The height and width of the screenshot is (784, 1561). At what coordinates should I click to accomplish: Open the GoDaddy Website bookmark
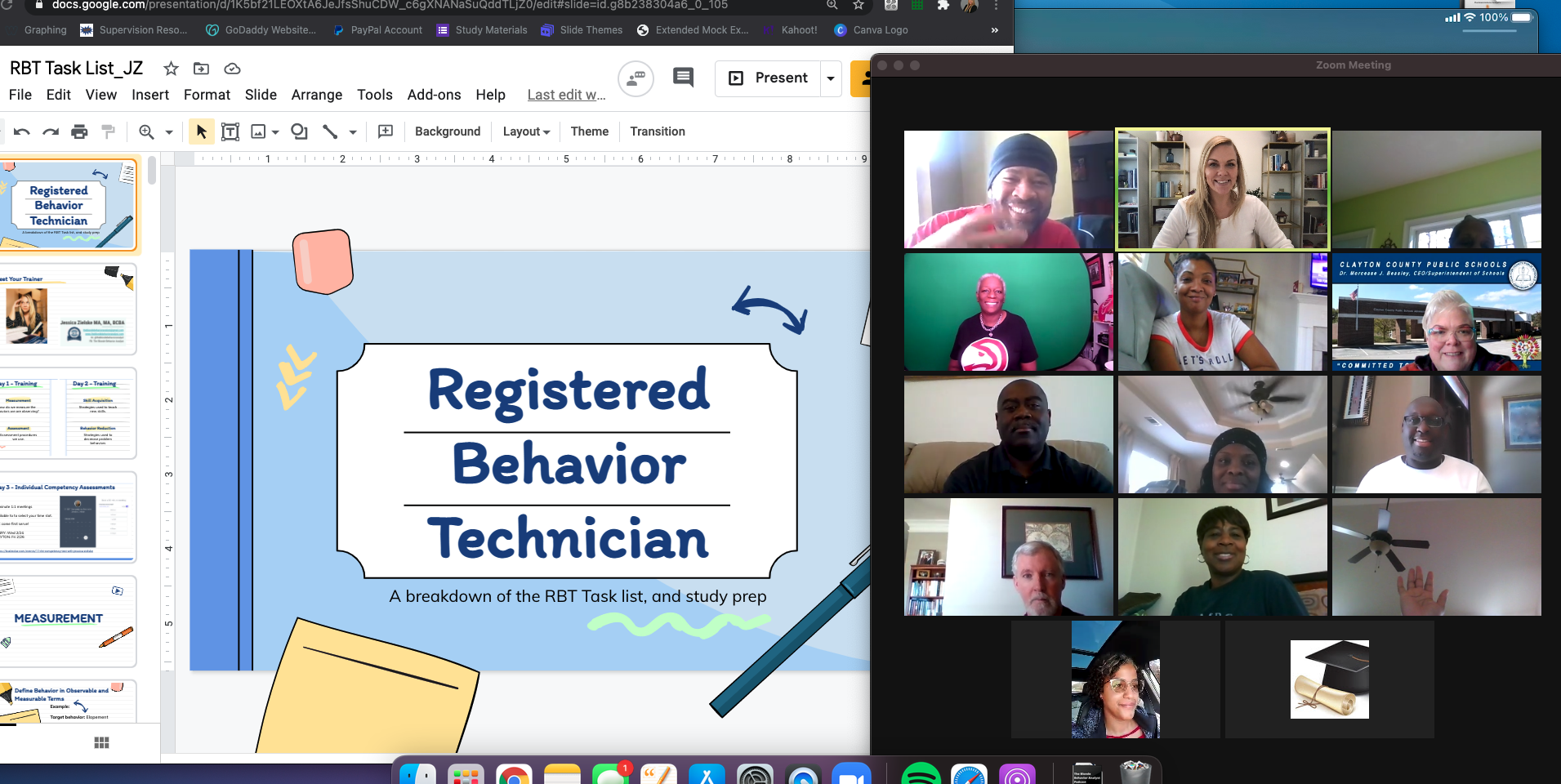(x=261, y=30)
